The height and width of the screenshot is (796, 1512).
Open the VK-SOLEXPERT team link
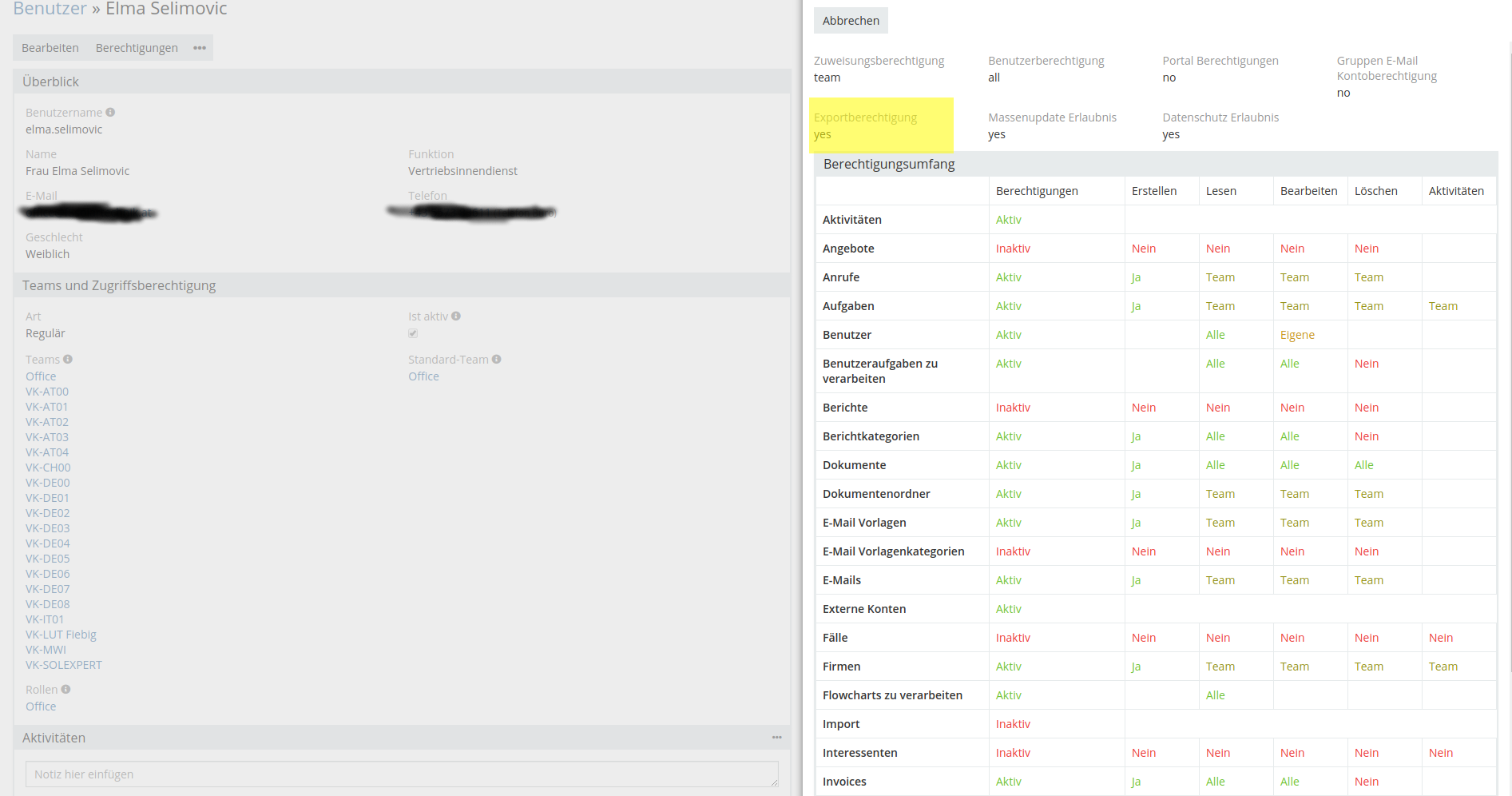click(64, 665)
